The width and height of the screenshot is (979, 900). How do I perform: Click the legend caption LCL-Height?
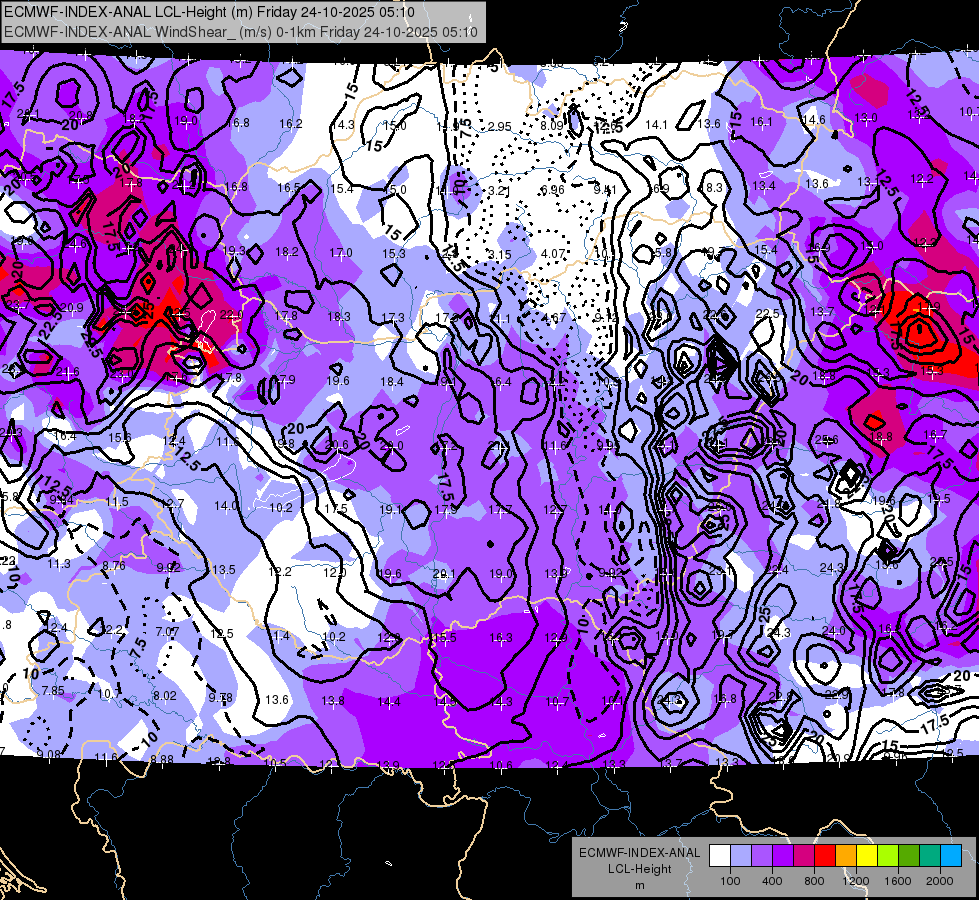tap(639, 868)
